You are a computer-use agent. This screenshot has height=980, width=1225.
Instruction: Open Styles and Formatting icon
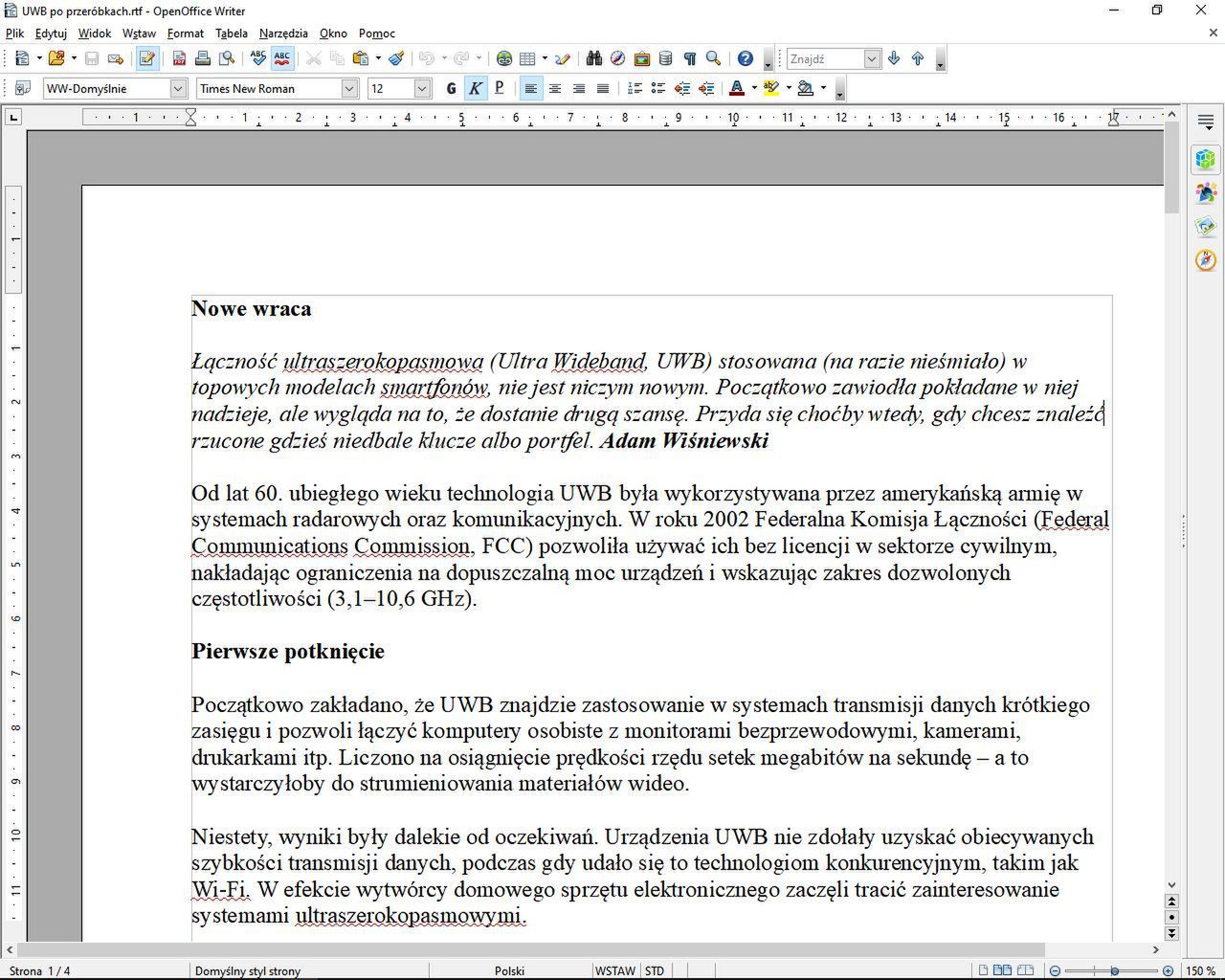[22, 88]
